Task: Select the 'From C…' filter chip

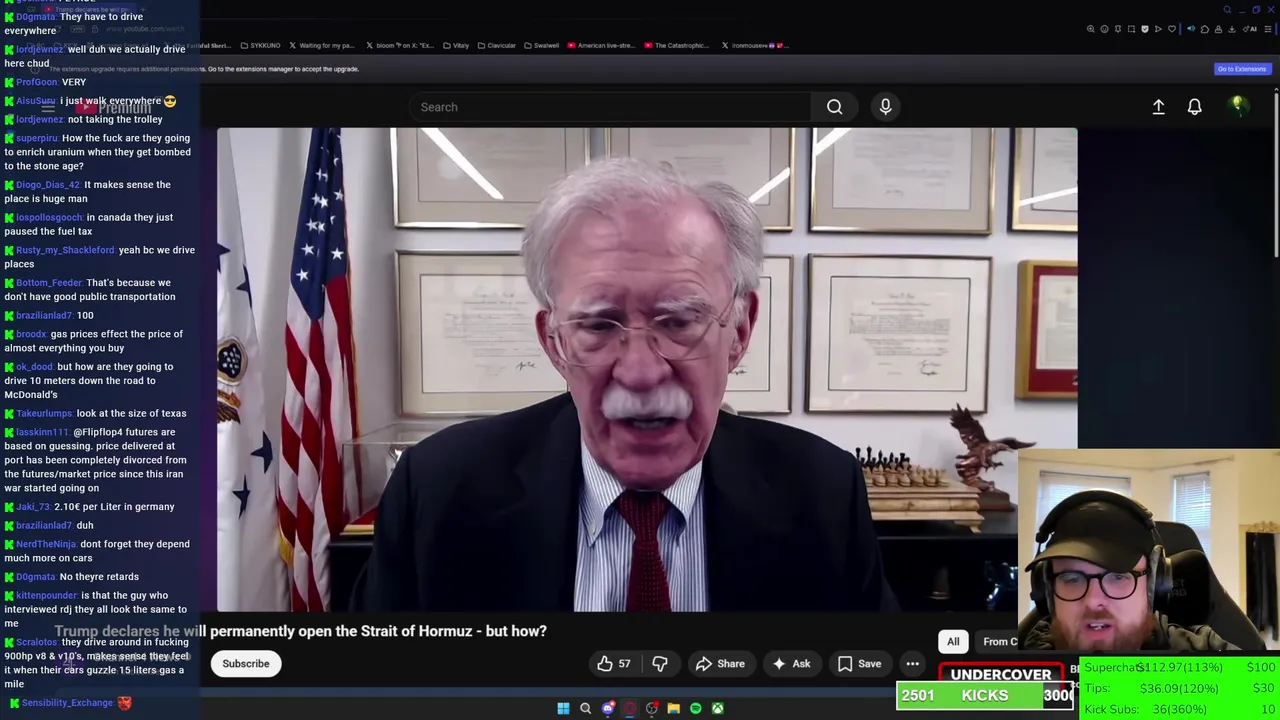Action: (997, 642)
